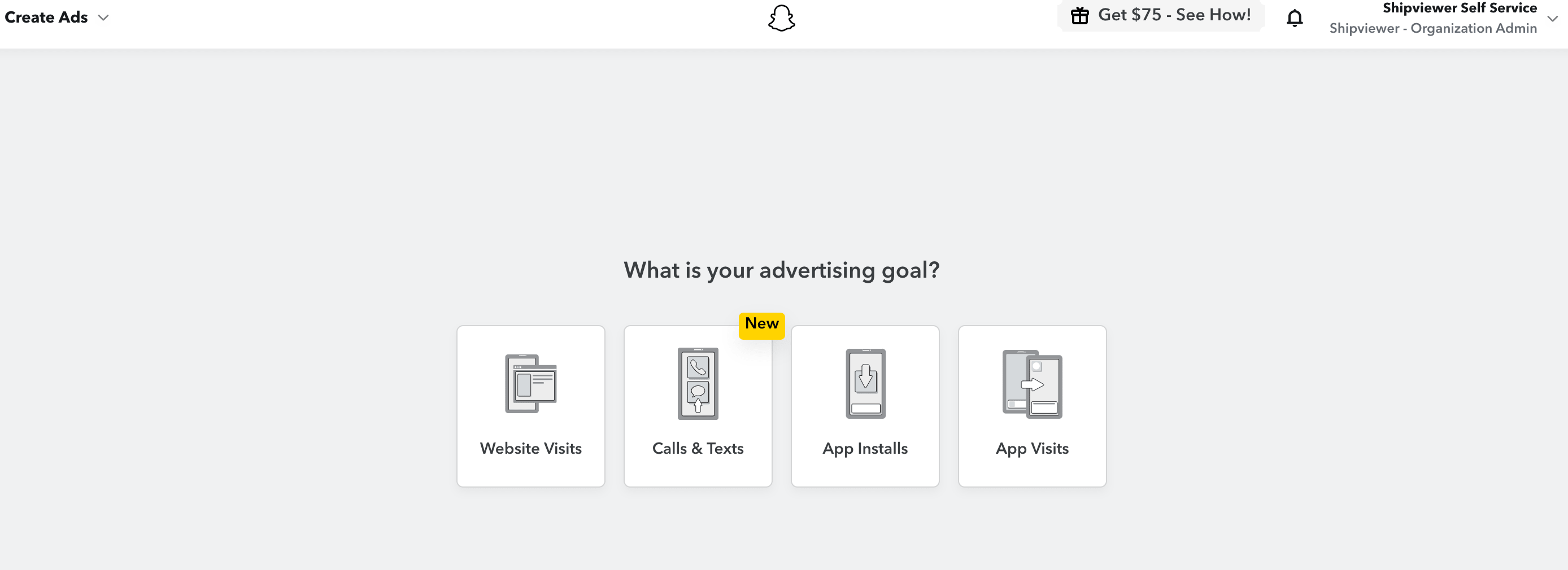Click the Snapchat ghost logo
Image resolution: width=1568 pixels, height=570 pixels.
pos(782,18)
